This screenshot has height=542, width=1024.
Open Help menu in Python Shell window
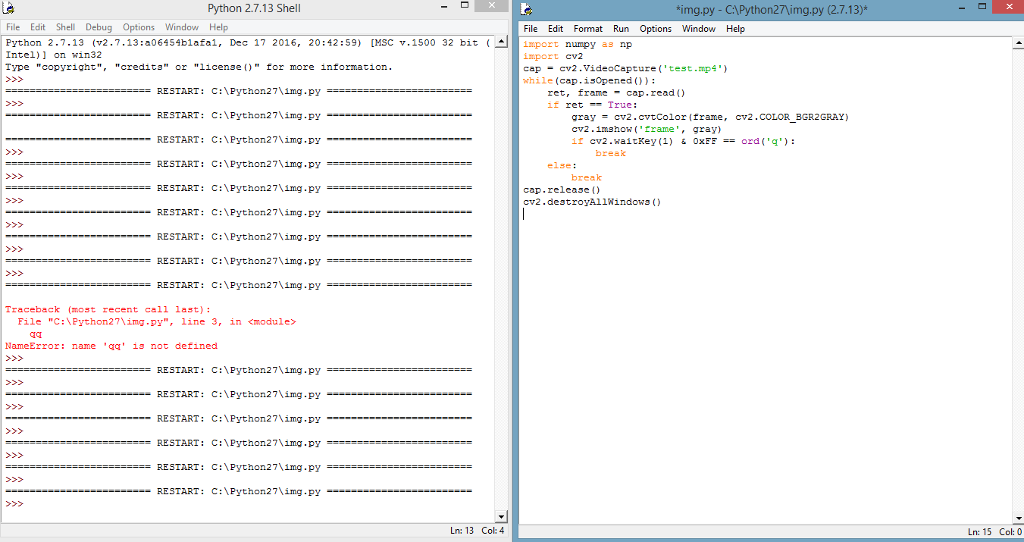tap(219, 27)
